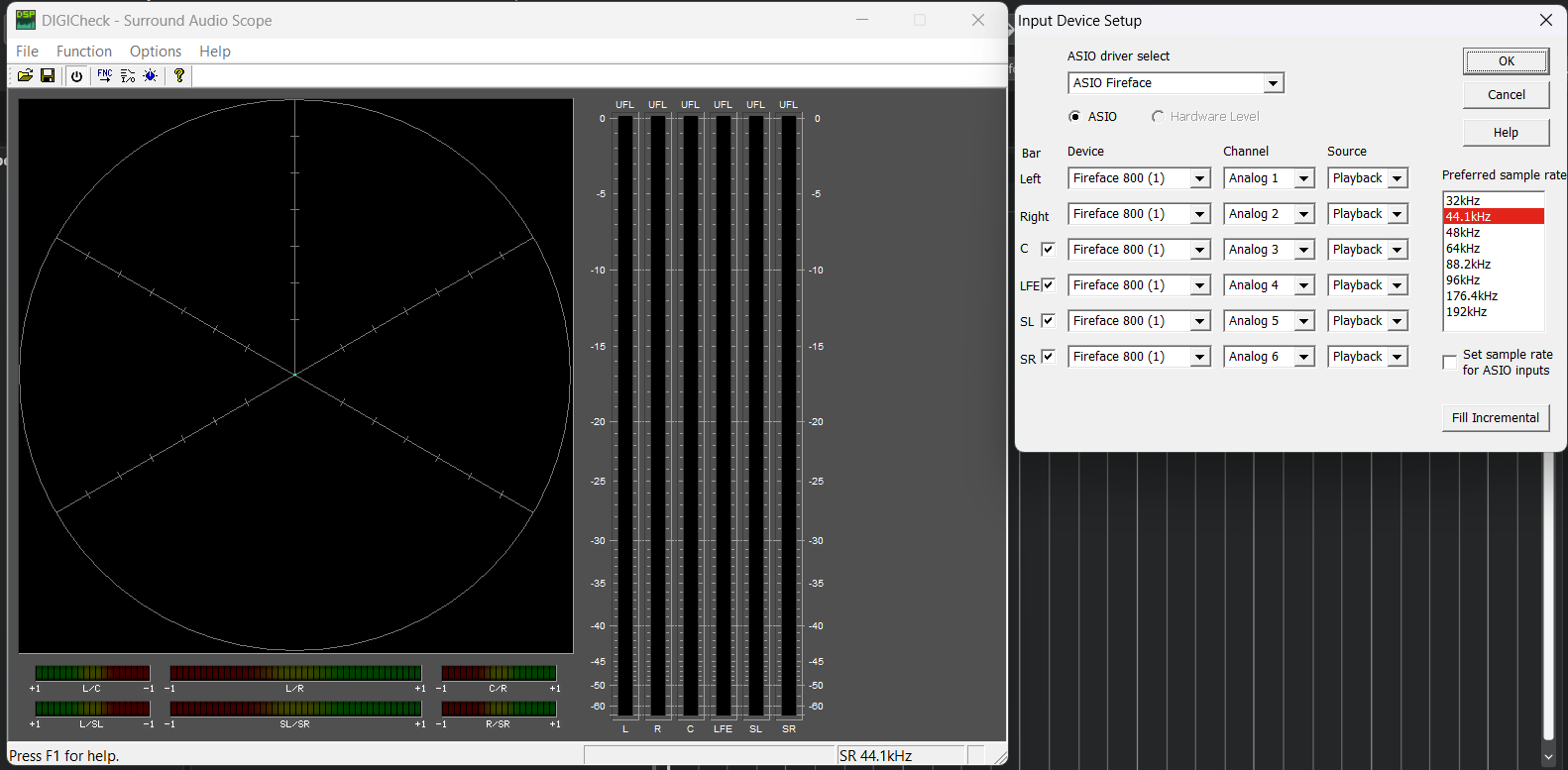The height and width of the screenshot is (770, 1568).
Task: Enable Set sample rate for ASIO inputs
Action: coord(1449,363)
